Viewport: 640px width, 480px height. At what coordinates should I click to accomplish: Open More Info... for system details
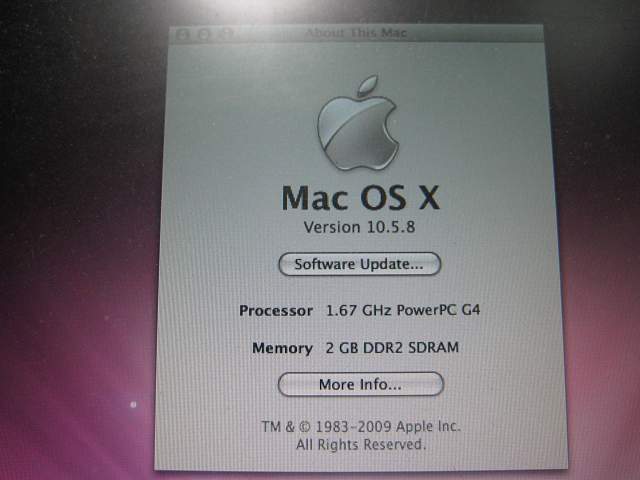360,384
